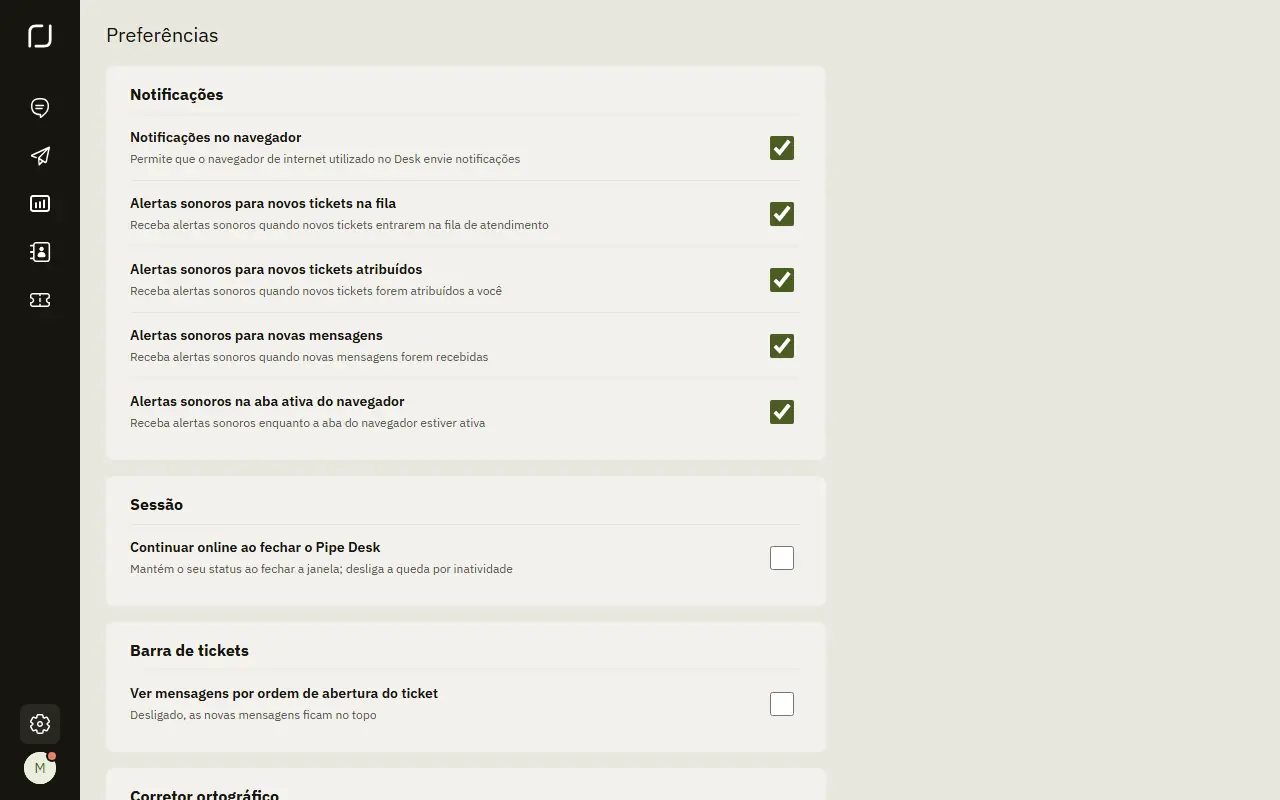The height and width of the screenshot is (800, 1280).
Task: Click the Notificações section heading
Action: coord(177,95)
